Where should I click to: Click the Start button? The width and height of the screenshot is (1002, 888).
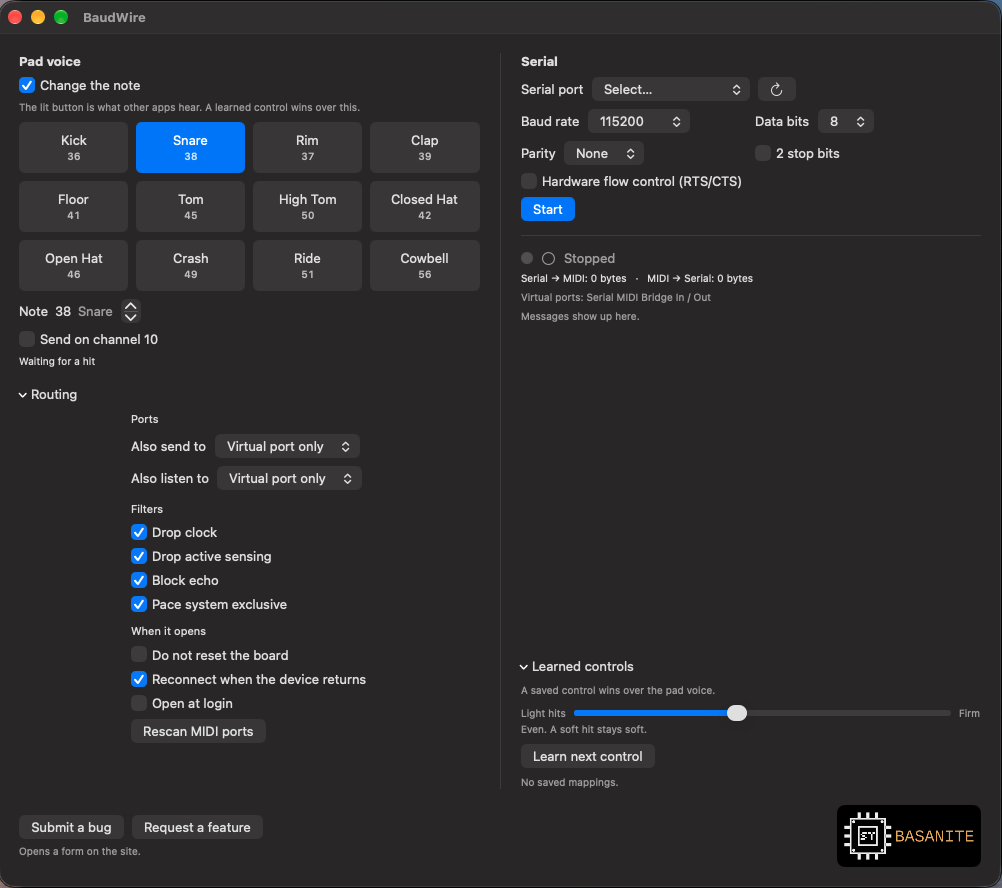click(548, 210)
